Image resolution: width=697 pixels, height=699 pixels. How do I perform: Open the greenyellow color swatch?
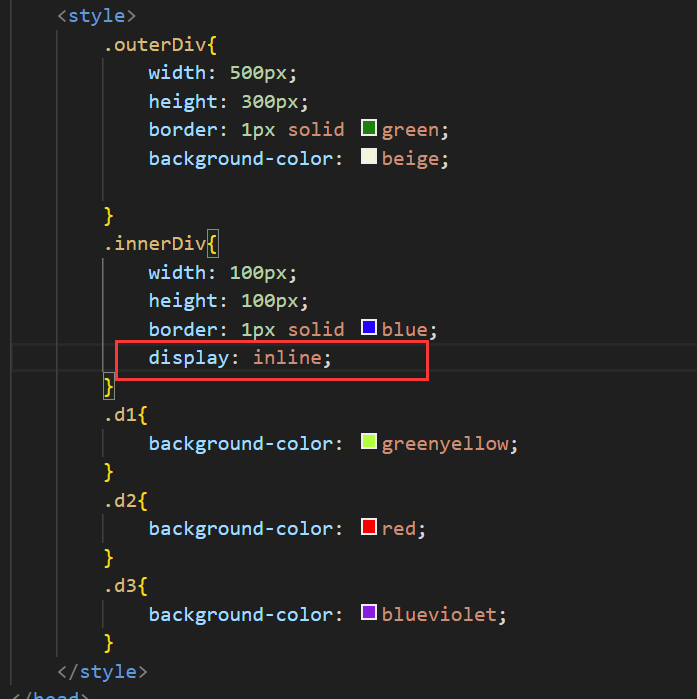pyautogui.click(x=368, y=442)
